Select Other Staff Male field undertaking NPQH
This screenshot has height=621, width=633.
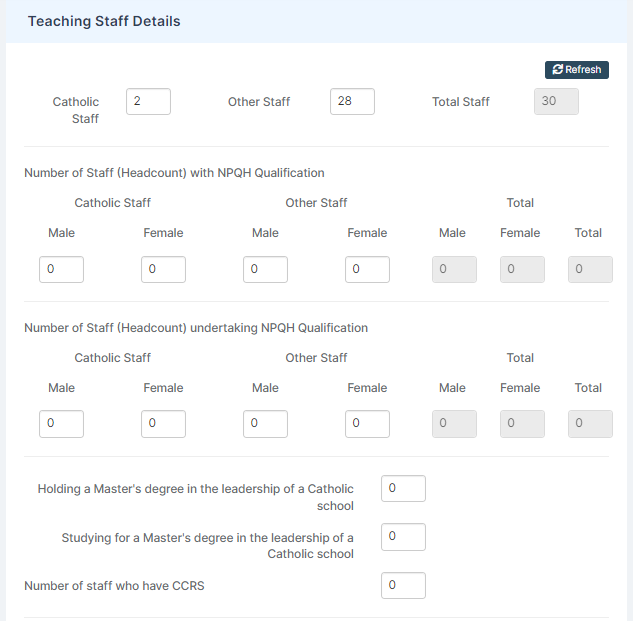pos(265,424)
